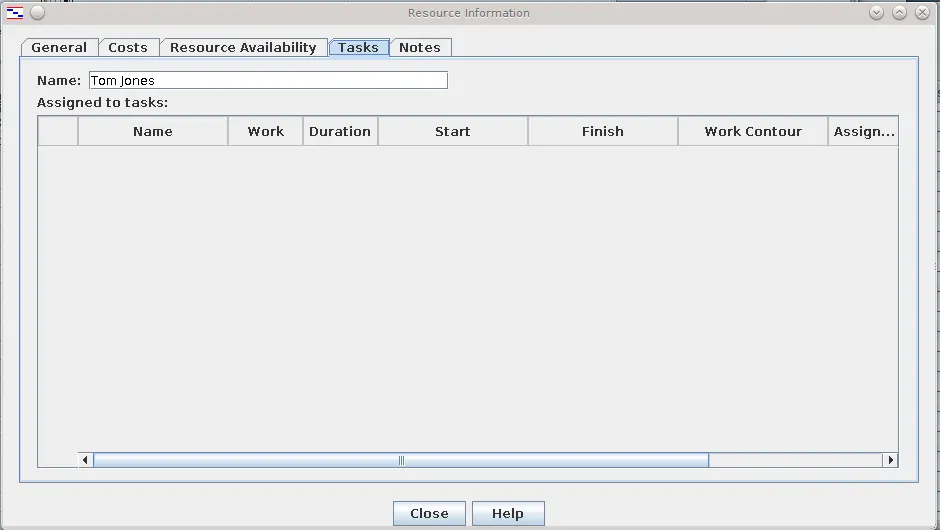Click the Name input field with Tom Jones
Viewport: 940px width, 530px height.
(x=268, y=80)
